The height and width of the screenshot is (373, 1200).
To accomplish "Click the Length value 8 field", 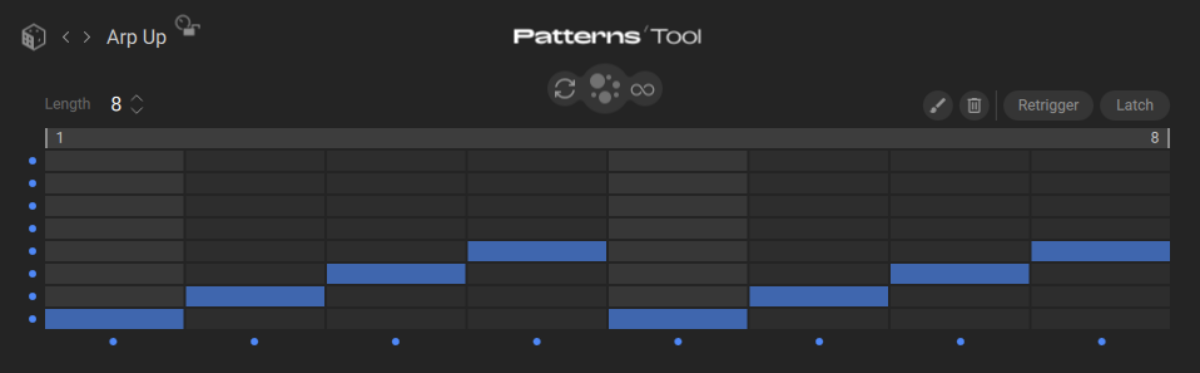I will [x=116, y=104].
